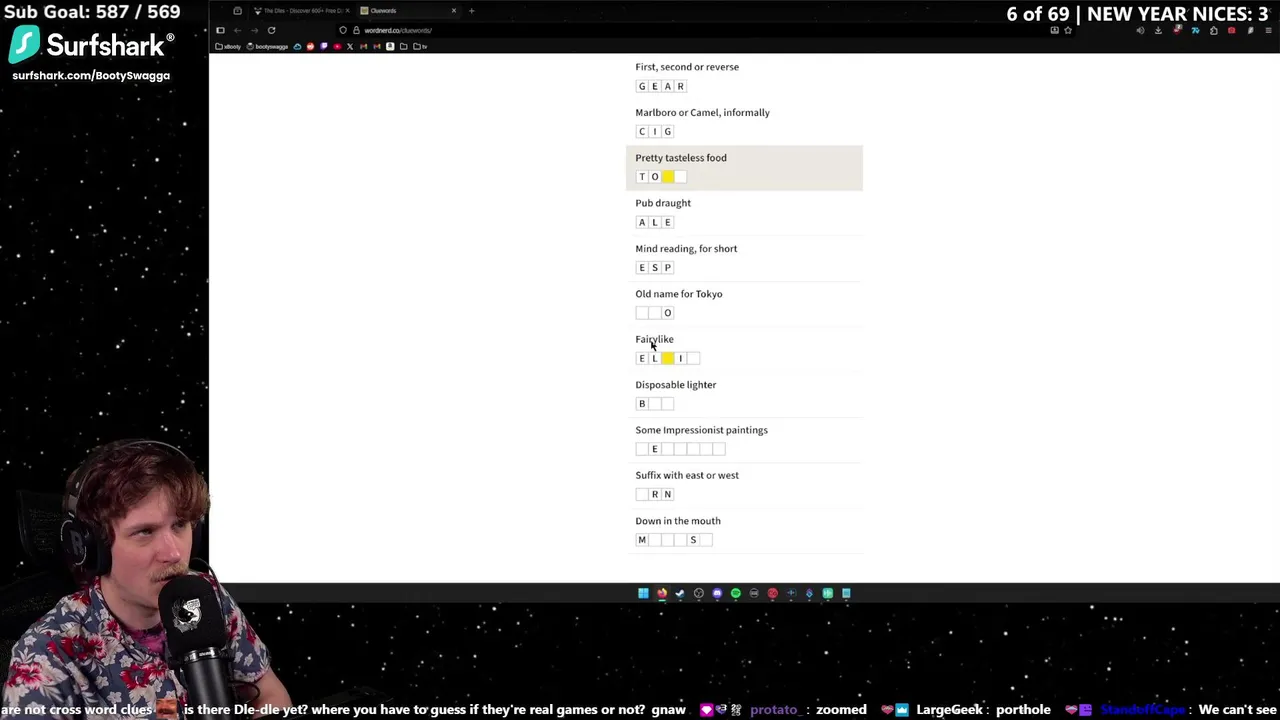Select the yellow box in Fairylike answer

point(668,358)
